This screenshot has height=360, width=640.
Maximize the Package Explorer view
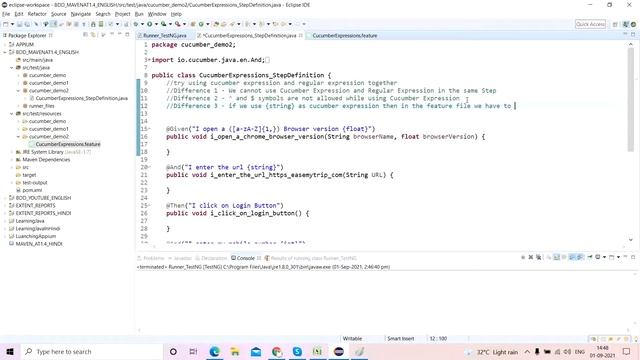click(127, 35)
